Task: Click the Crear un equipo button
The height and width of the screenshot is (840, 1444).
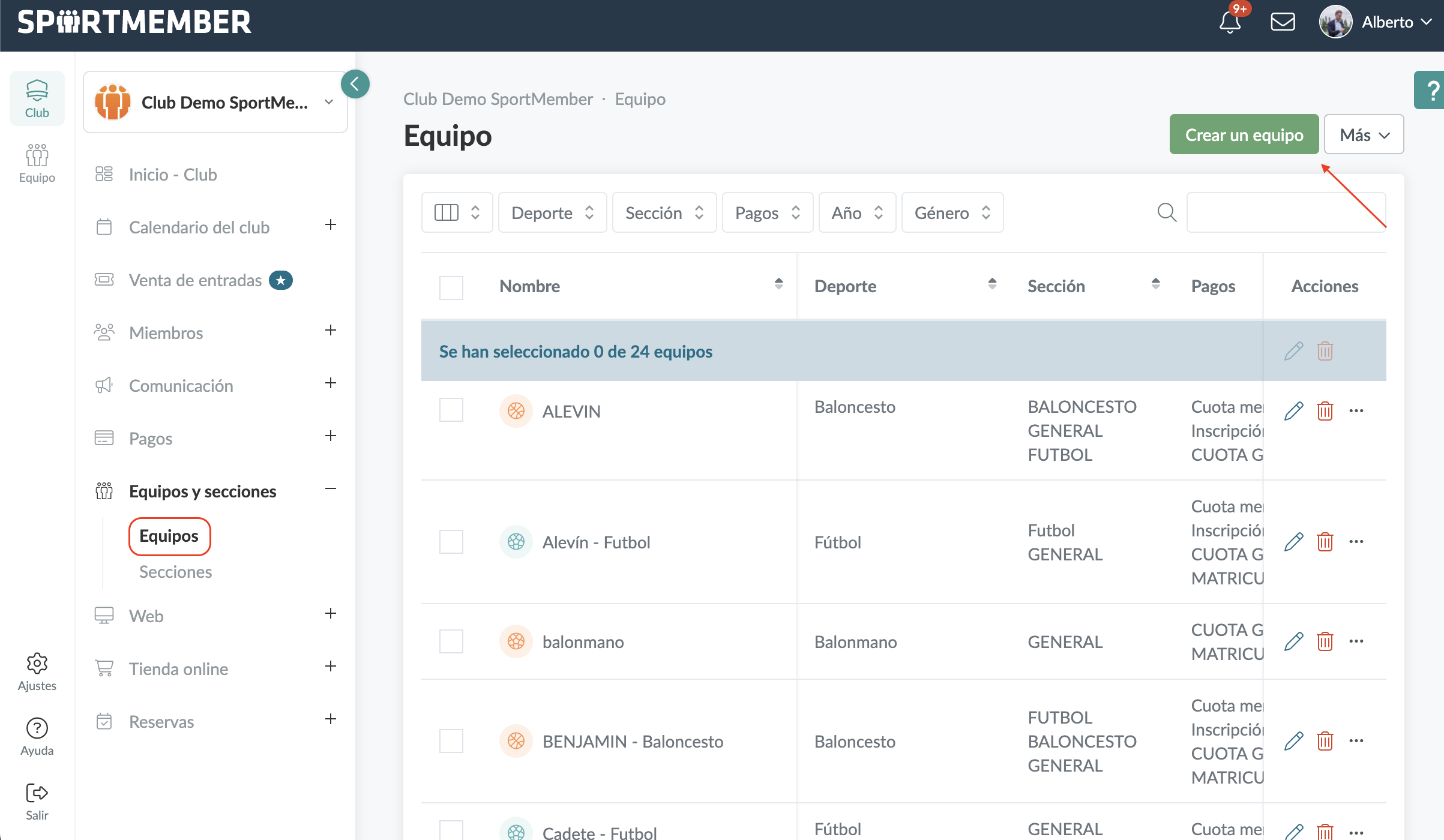Action: pyautogui.click(x=1244, y=134)
